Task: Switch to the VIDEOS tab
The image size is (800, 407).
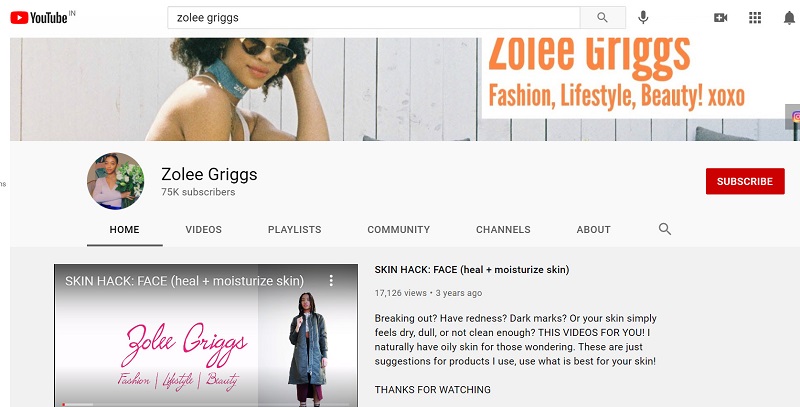Action: click(x=204, y=230)
